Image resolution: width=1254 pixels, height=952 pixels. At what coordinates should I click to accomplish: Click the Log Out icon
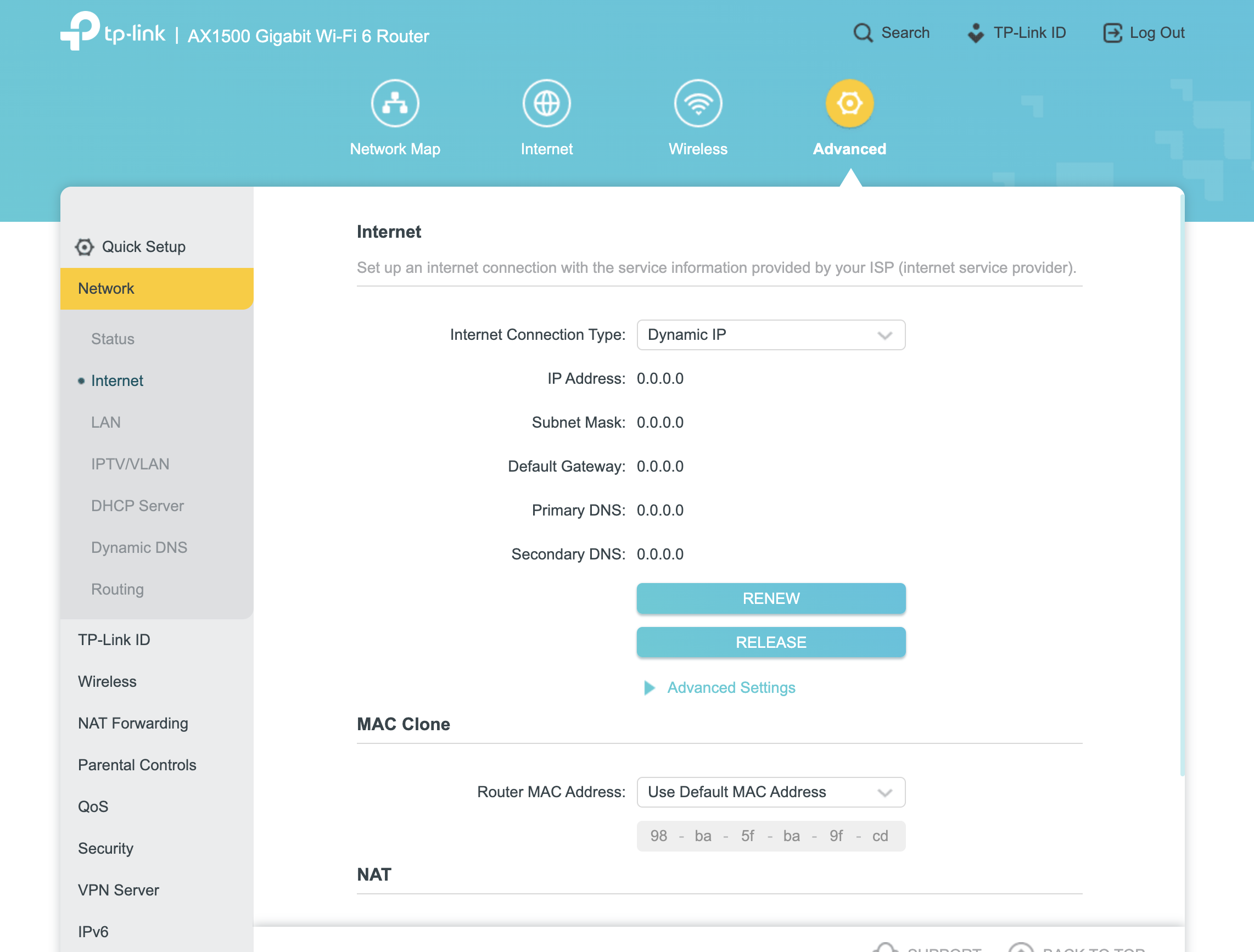tap(1112, 33)
